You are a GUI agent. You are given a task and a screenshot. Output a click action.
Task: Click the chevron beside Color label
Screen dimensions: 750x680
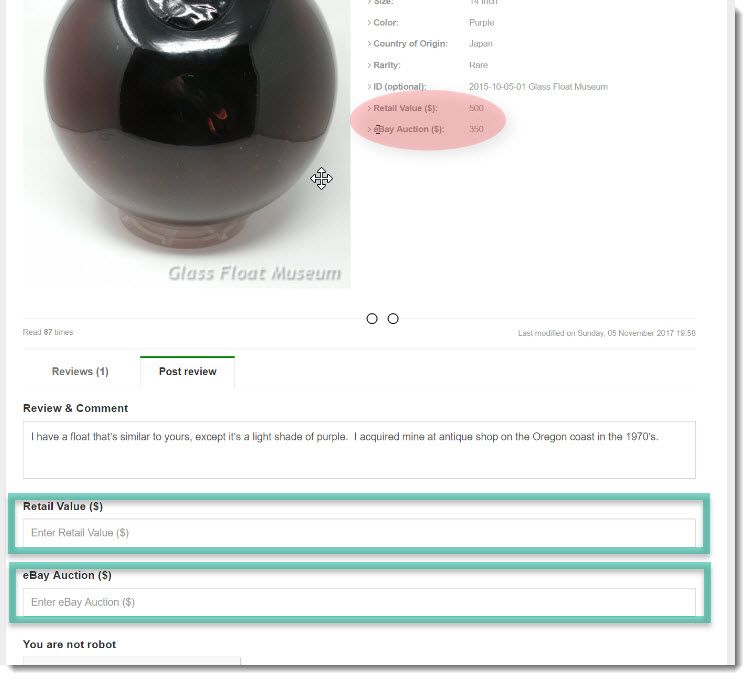pyautogui.click(x=369, y=22)
